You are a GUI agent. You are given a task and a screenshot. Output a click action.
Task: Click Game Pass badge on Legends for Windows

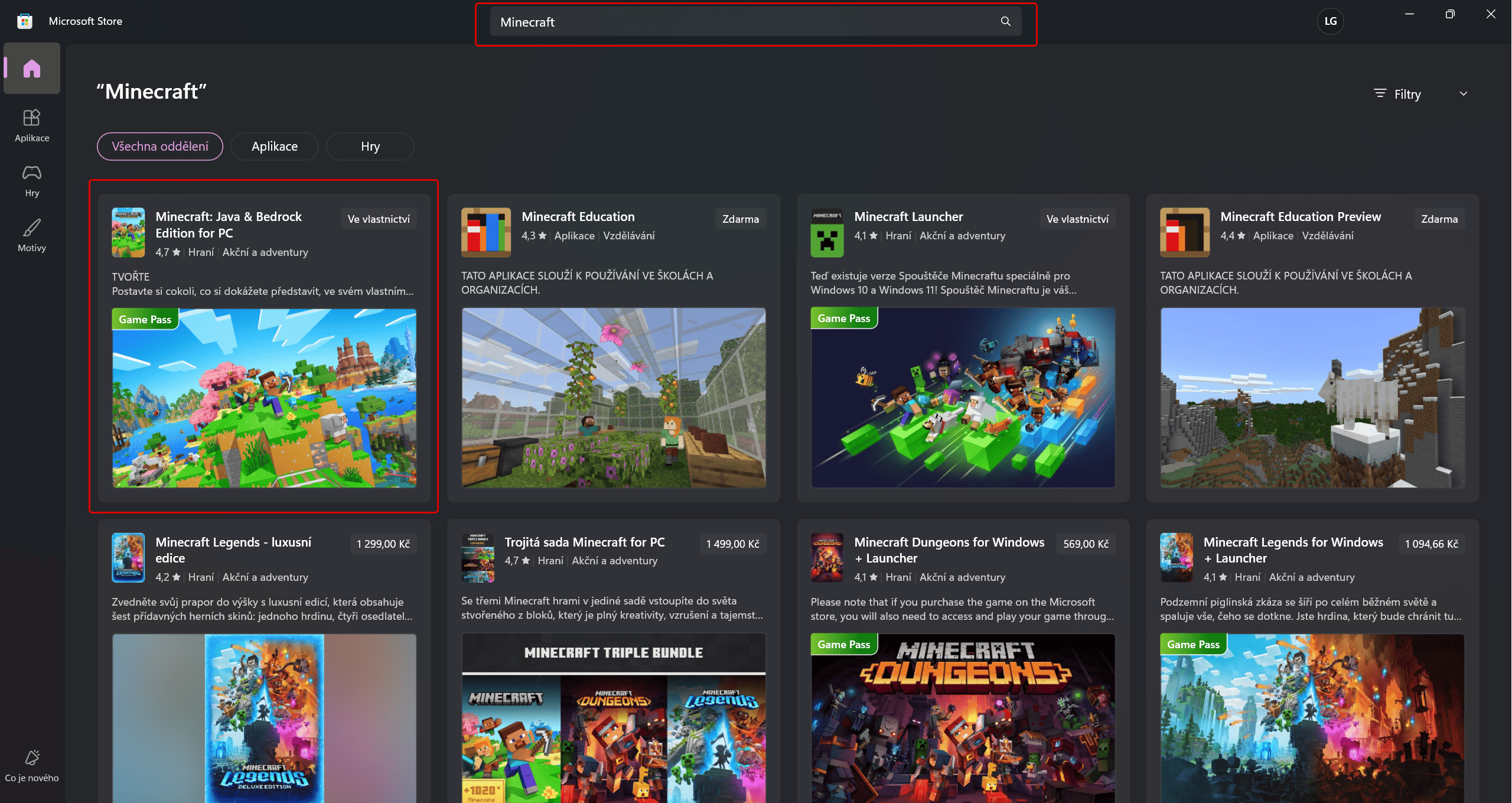(x=1193, y=644)
